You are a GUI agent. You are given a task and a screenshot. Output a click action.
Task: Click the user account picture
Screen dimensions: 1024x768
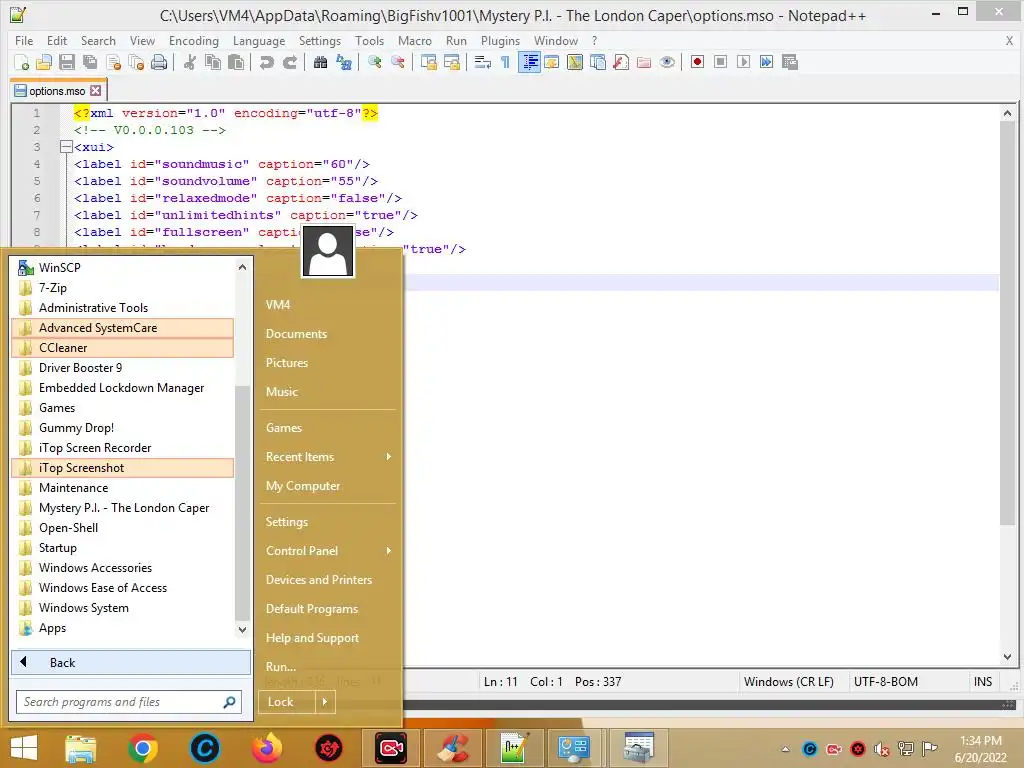[328, 251]
